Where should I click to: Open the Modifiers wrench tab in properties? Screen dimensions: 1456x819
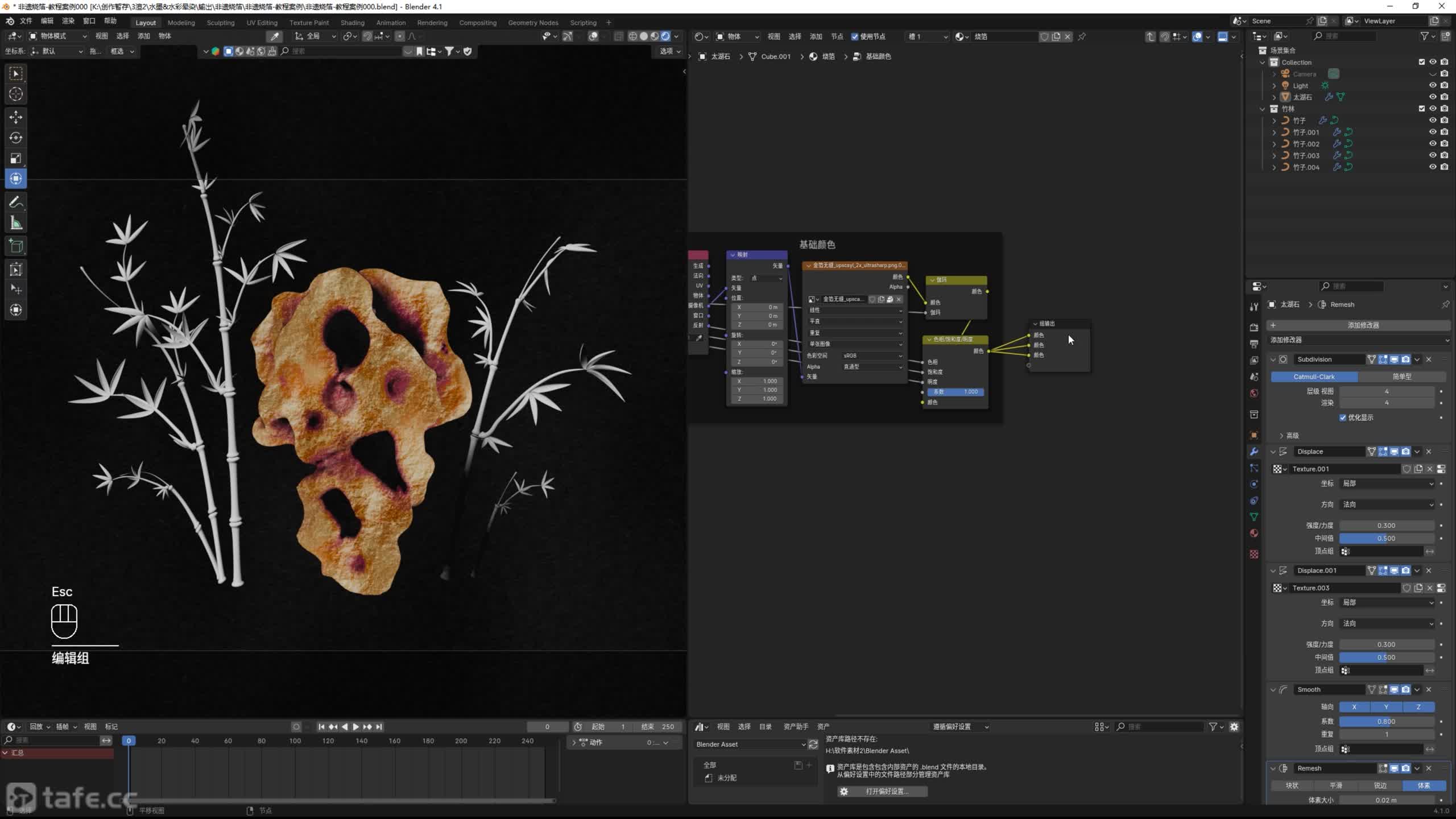tap(1254, 452)
